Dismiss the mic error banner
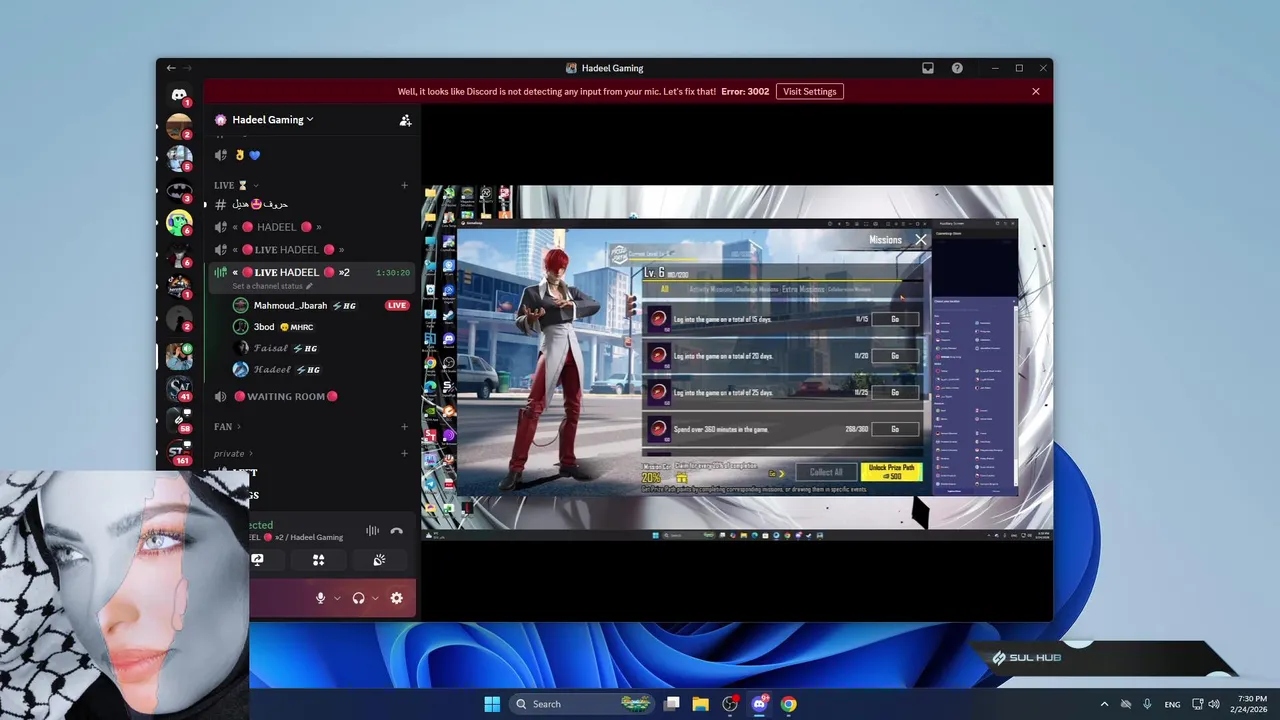This screenshot has height=720, width=1280. [x=1036, y=91]
